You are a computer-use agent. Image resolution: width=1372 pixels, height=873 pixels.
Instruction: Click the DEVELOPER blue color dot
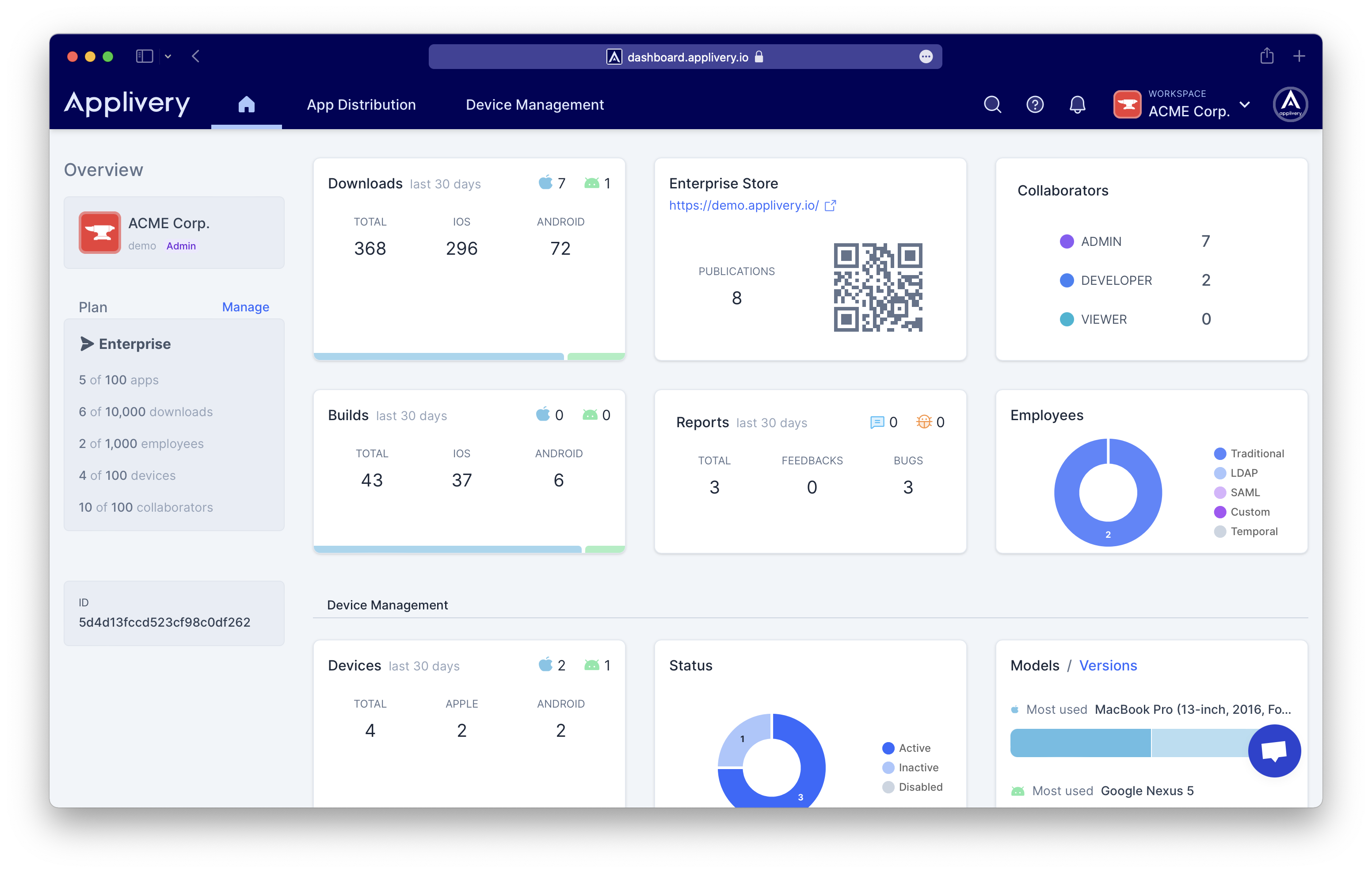tap(1067, 280)
